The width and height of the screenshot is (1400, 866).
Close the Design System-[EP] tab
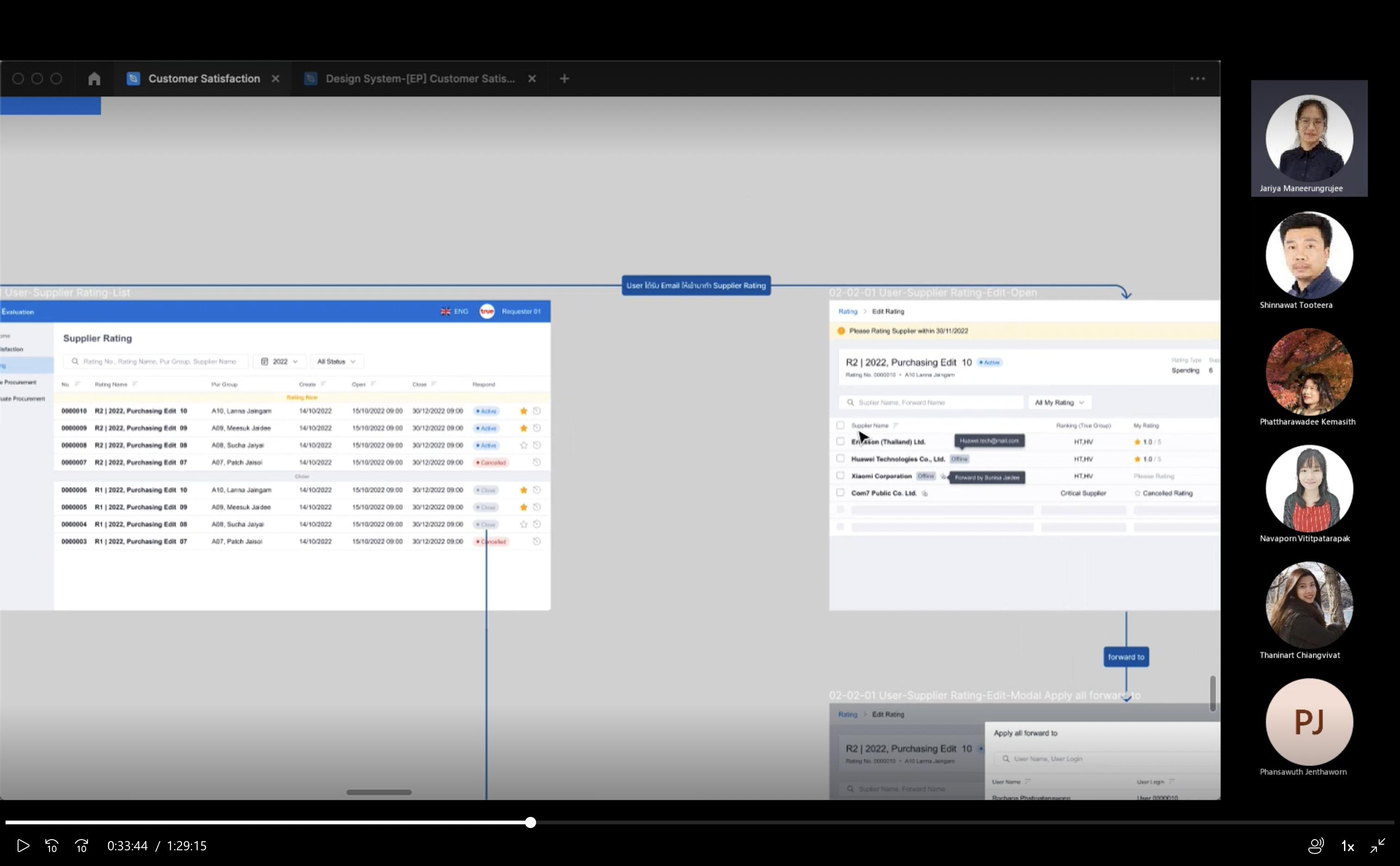coord(532,78)
